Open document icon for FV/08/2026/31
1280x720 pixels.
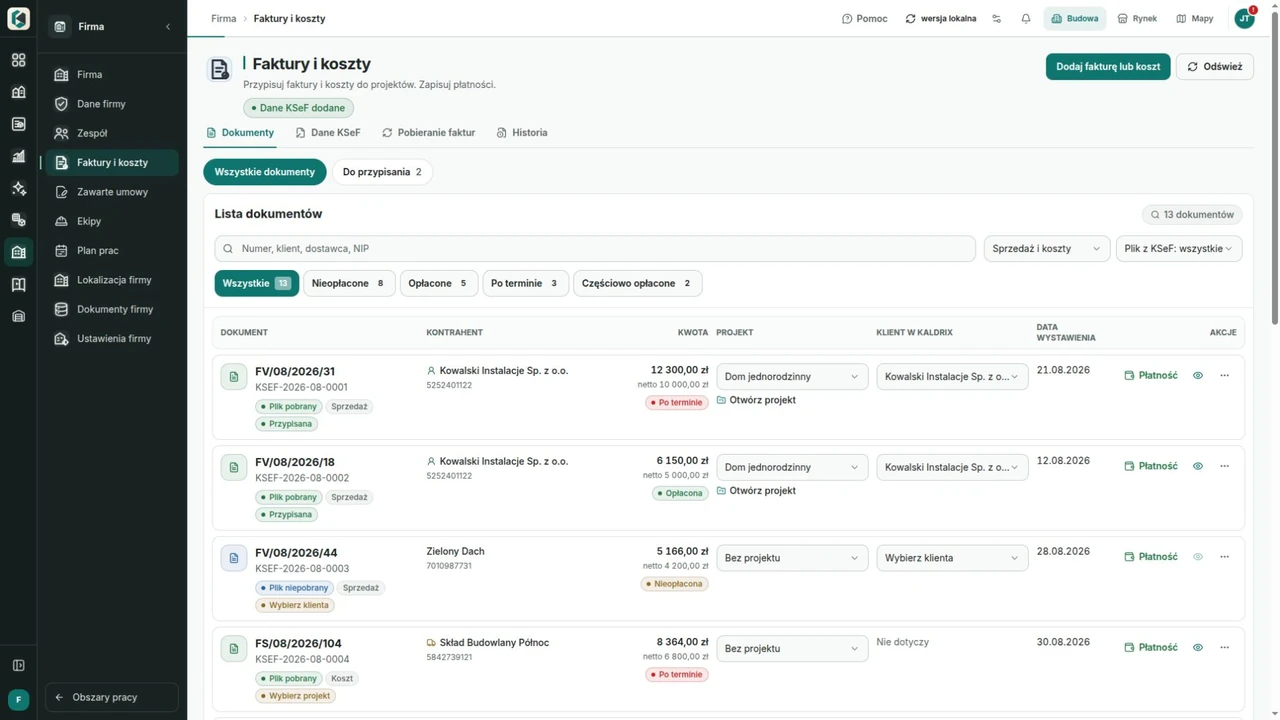tap(234, 377)
